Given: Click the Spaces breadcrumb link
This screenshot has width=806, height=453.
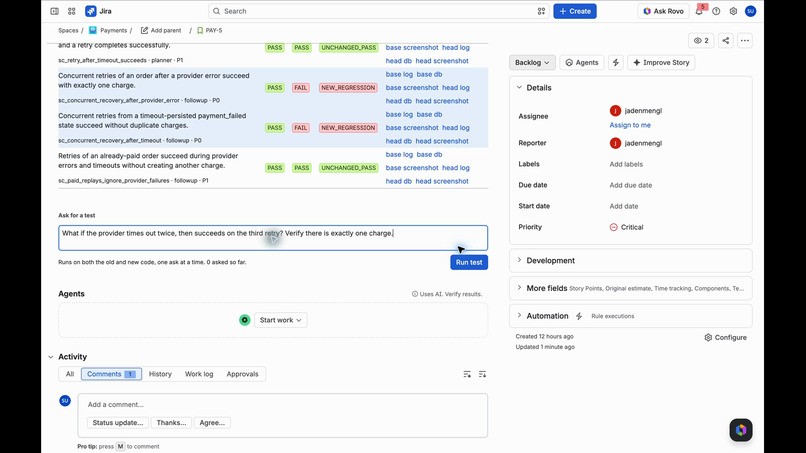Looking at the screenshot, I should [x=68, y=30].
